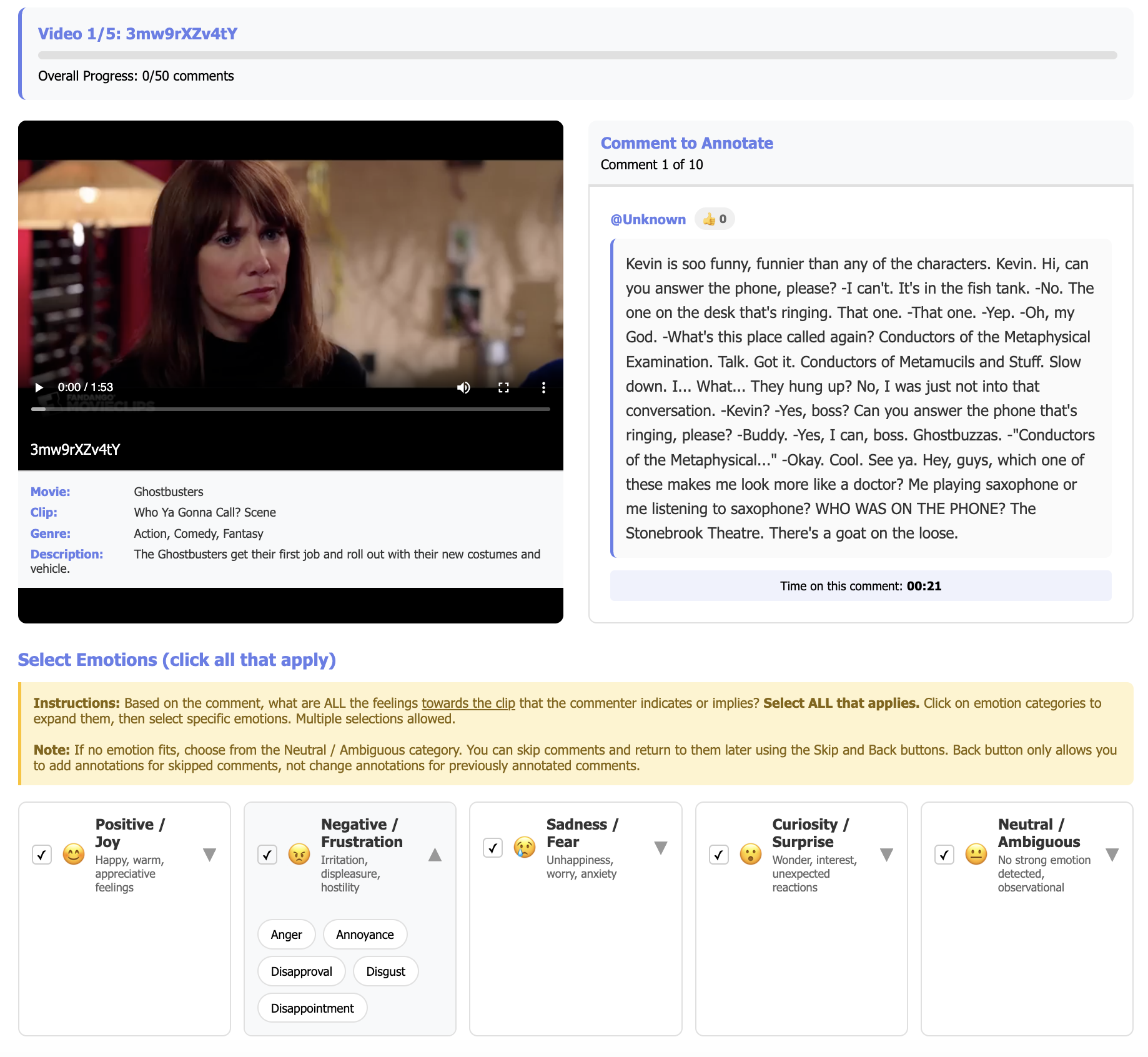Enter fullscreen mode on the video
This screenshot has height=1057, width=1148.
coord(503,387)
